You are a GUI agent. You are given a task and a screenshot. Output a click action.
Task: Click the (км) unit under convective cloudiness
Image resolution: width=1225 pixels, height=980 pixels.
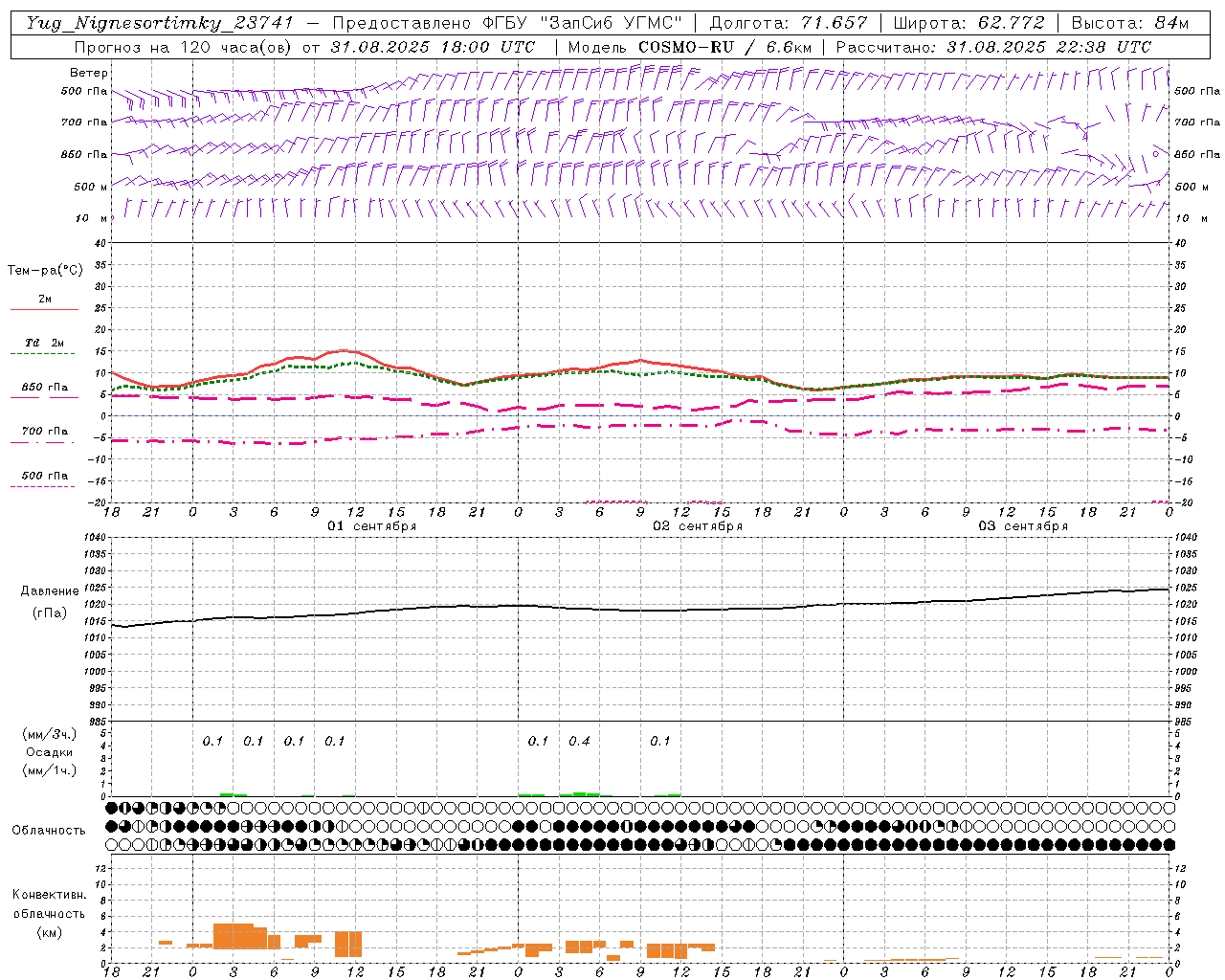[49, 932]
